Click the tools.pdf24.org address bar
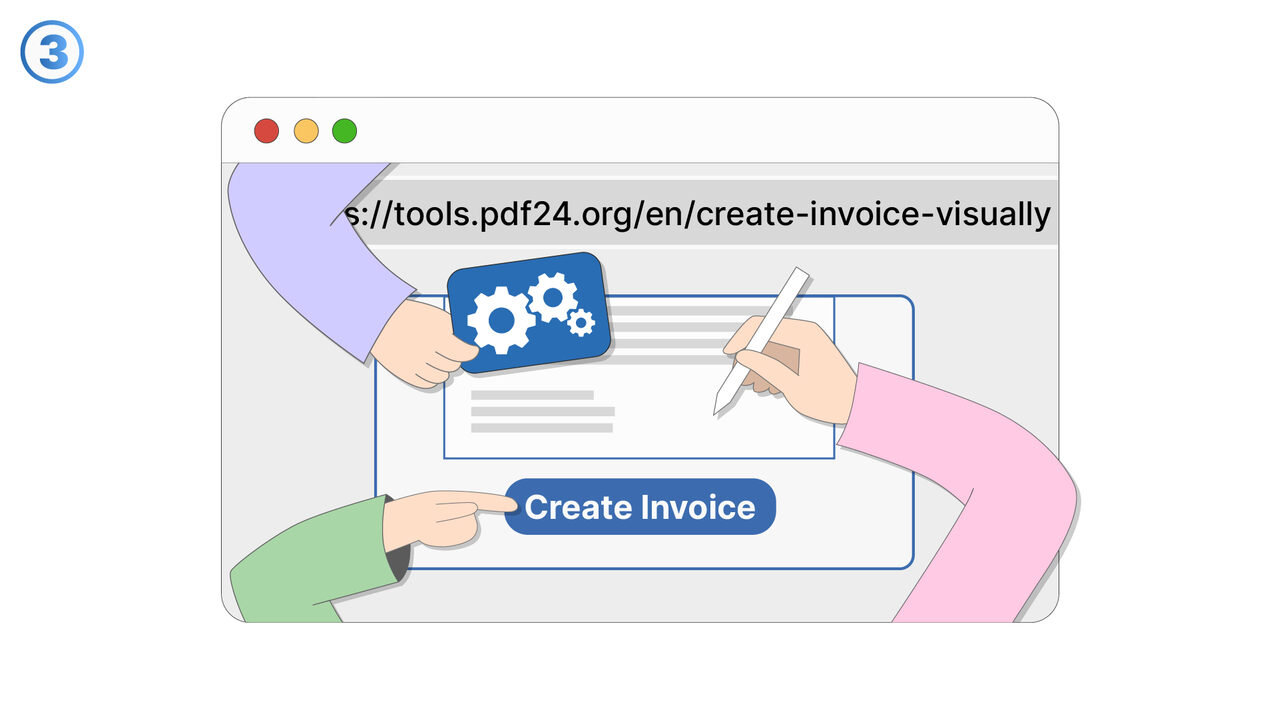 (697, 214)
